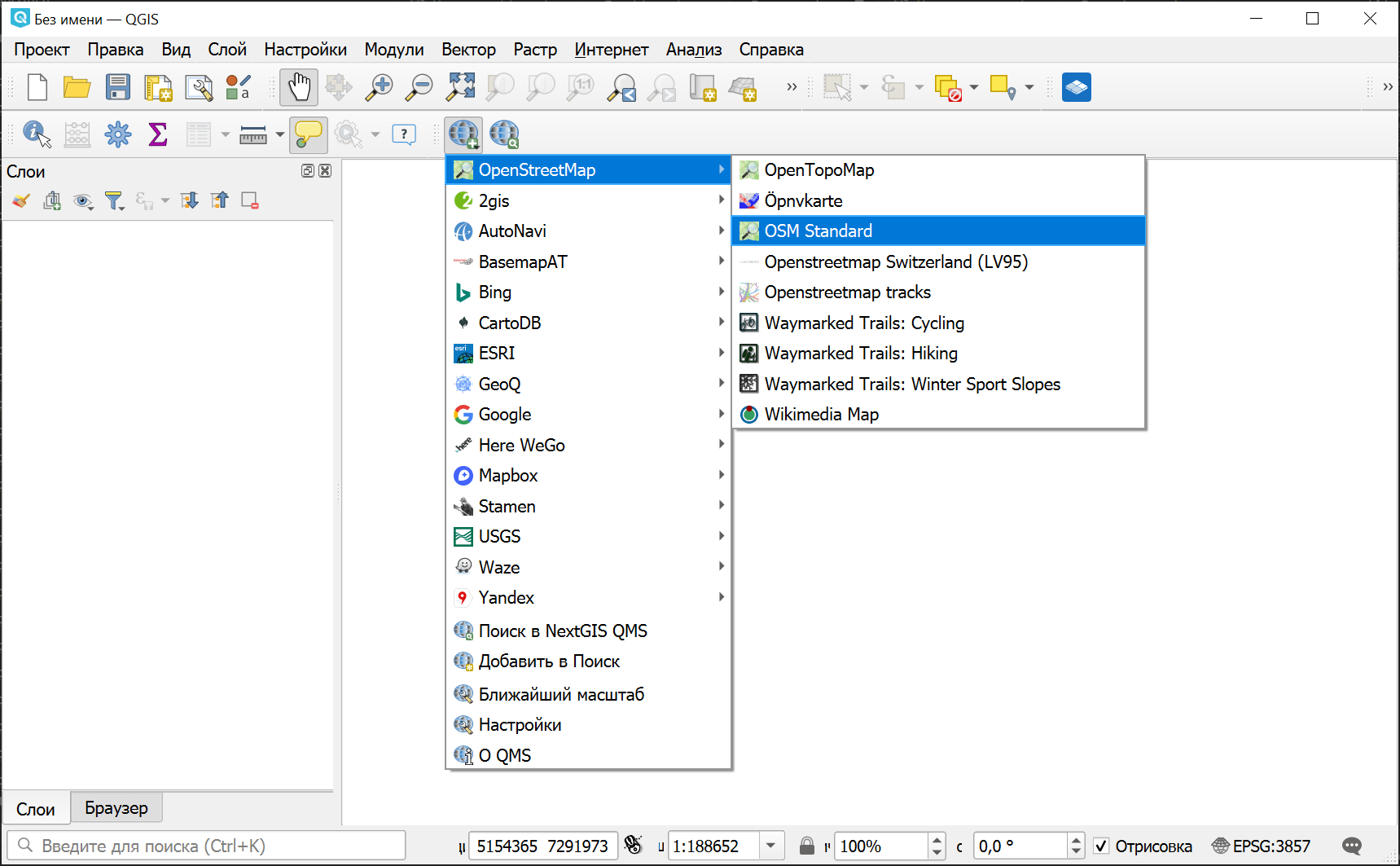Image resolution: width=1400 pixels, height=866 pixels.
Task: Click the QMS search globe icon
Action: coord(504,134)
